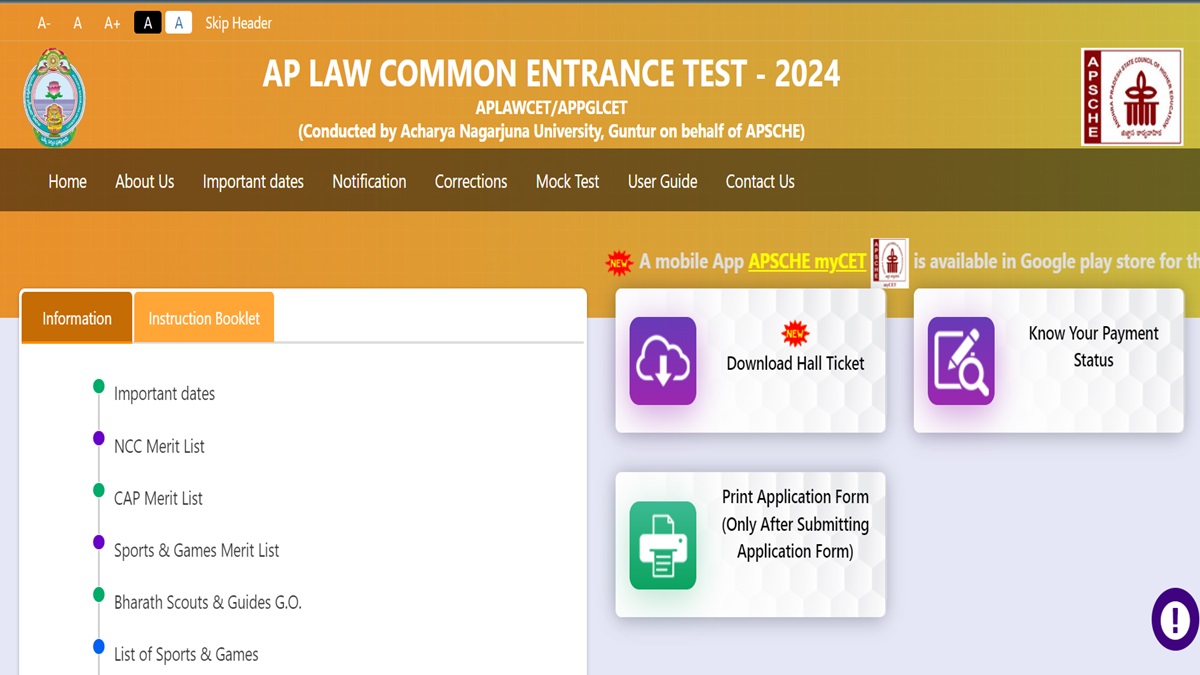The width and height of the screenshot is (1200, 675).
Task: Click the AP LAW COMMON ENTRANCE TEST title
Action: pyautogui.click(x=551, y=73)
